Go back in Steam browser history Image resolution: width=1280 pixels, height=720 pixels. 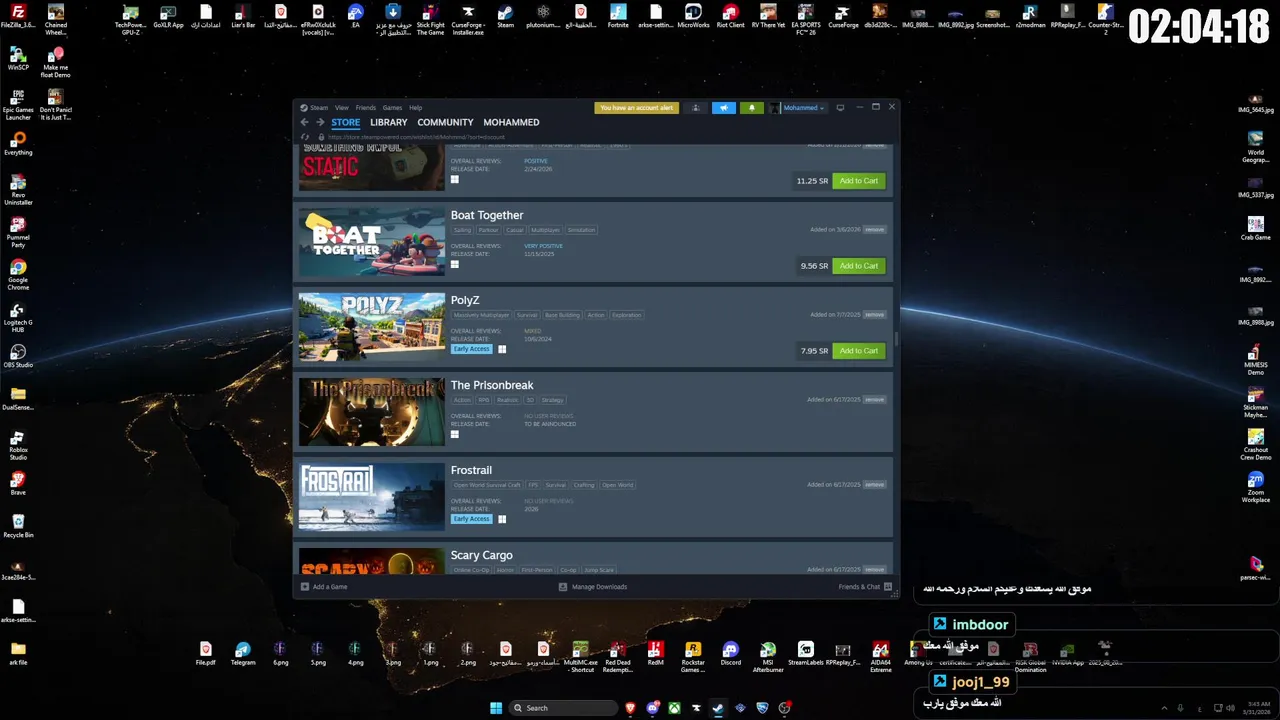[305, 122]
